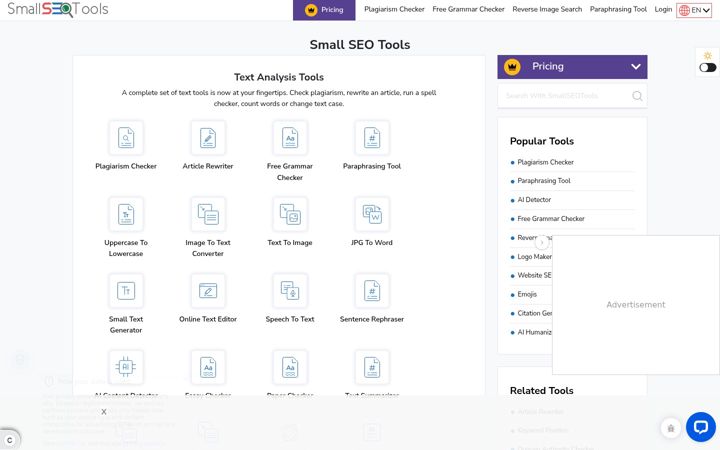The image size is (720, 450).
Task: Toggle the dark mode switch
Action: tap(708, 68)
